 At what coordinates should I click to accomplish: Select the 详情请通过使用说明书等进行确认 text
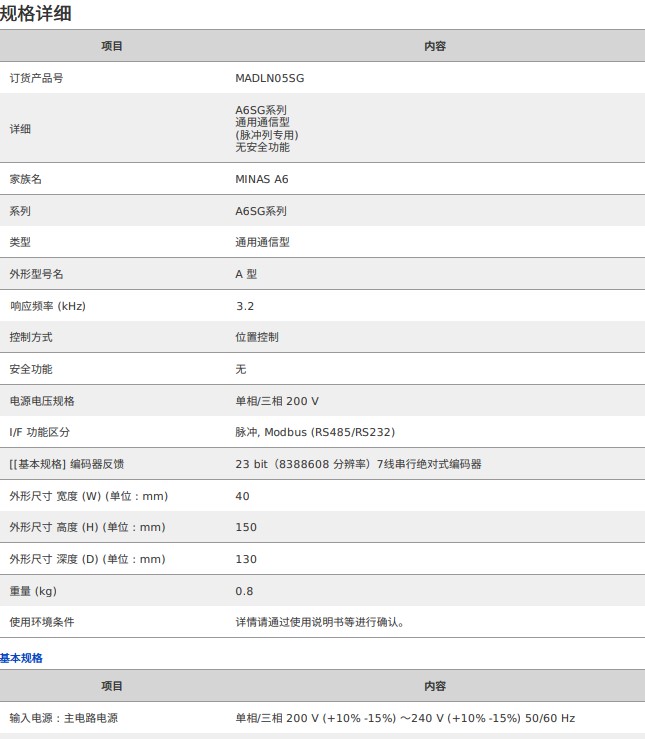319,622
